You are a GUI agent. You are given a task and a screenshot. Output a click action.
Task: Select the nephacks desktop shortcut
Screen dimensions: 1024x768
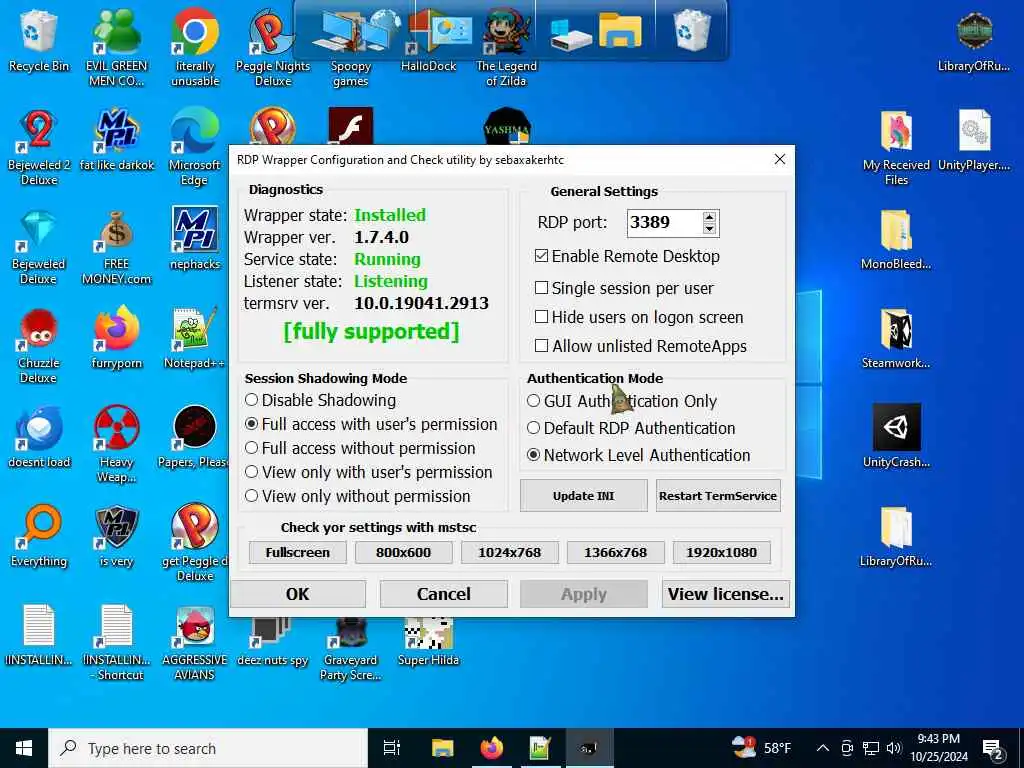pos(195,238)
